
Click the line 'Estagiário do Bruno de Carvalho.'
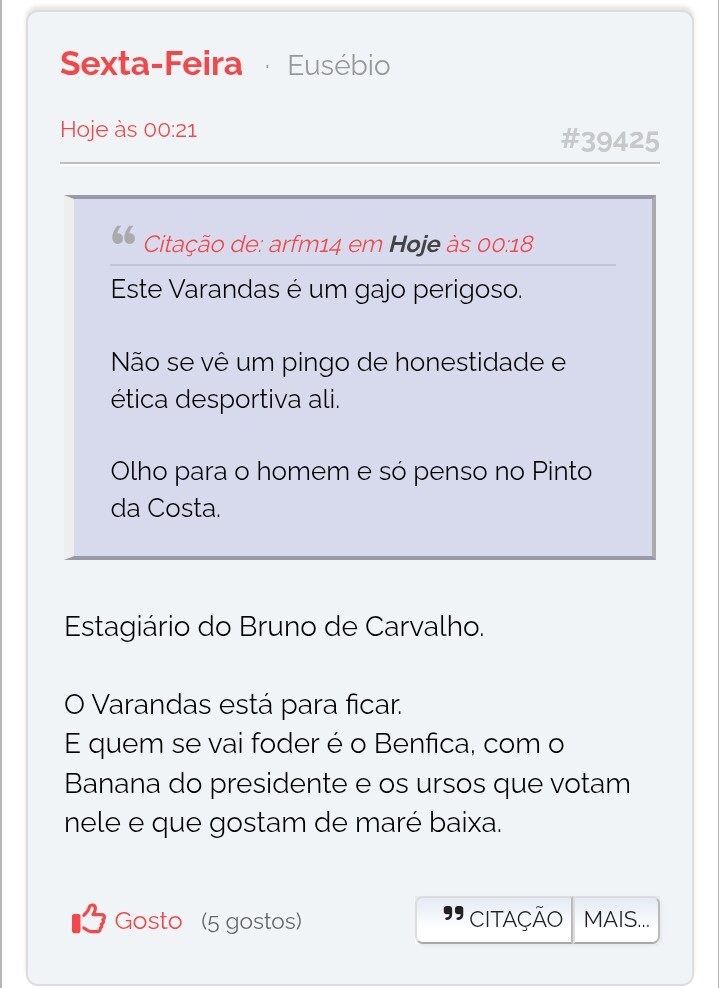pos(274,628)
